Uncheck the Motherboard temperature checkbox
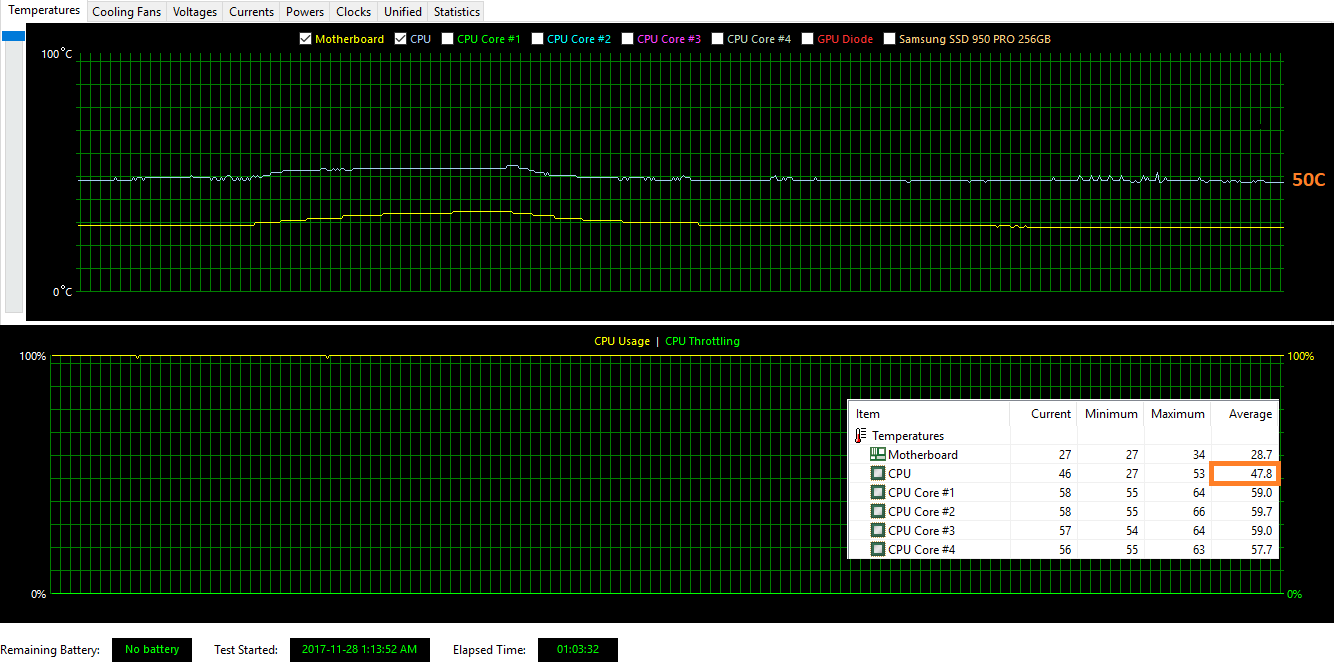This screenshot has height=664, width=1334. (306, 39)
